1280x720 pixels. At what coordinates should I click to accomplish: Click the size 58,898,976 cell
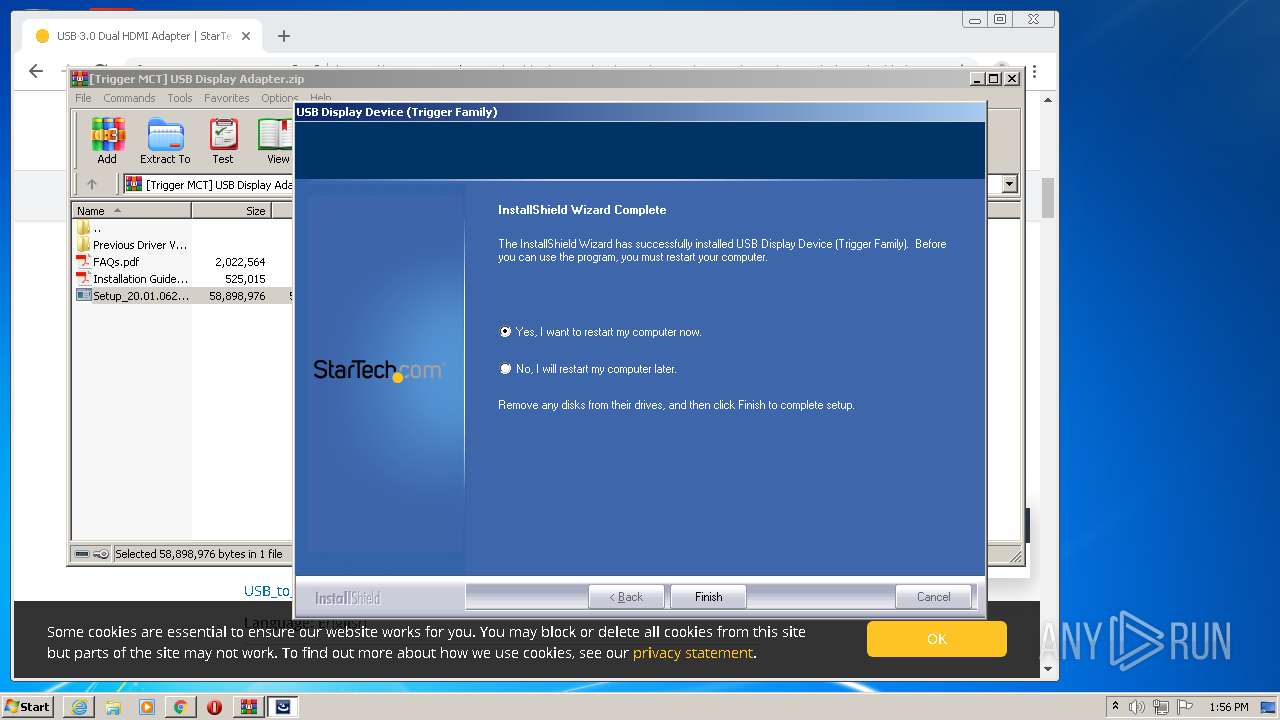237,296
